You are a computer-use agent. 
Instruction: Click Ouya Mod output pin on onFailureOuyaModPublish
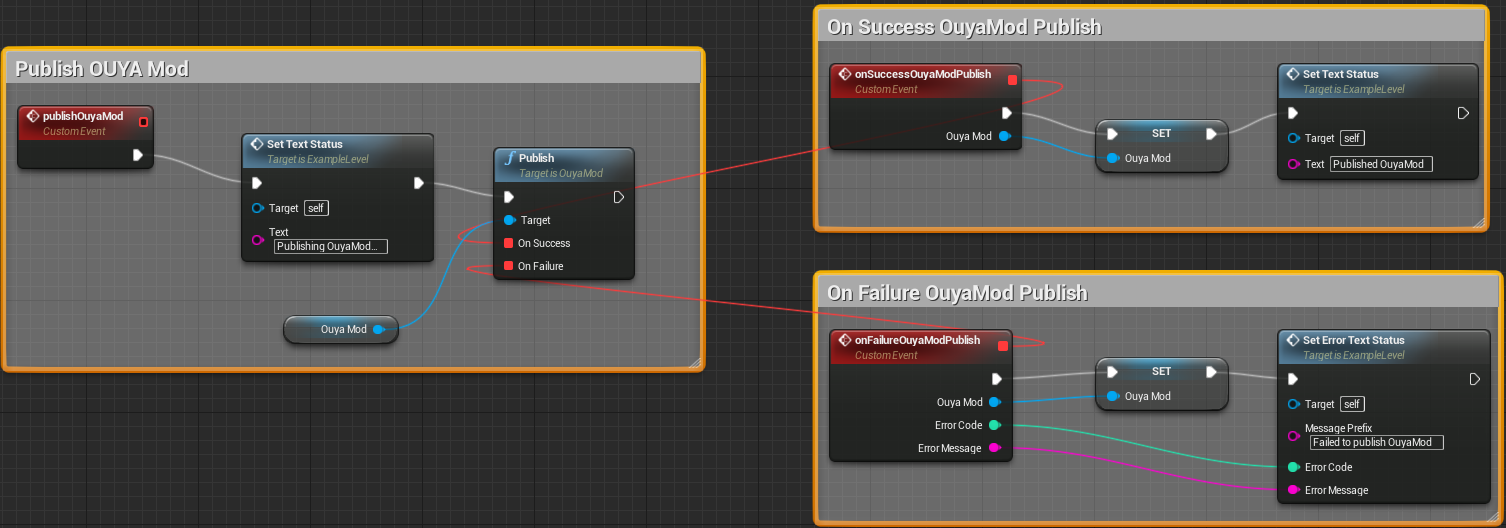[x=995, y=402]
